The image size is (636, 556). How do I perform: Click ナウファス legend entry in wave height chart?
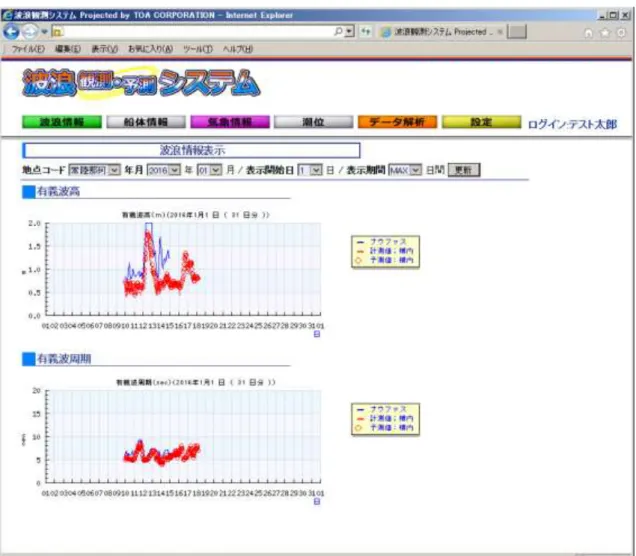point(384,242)
